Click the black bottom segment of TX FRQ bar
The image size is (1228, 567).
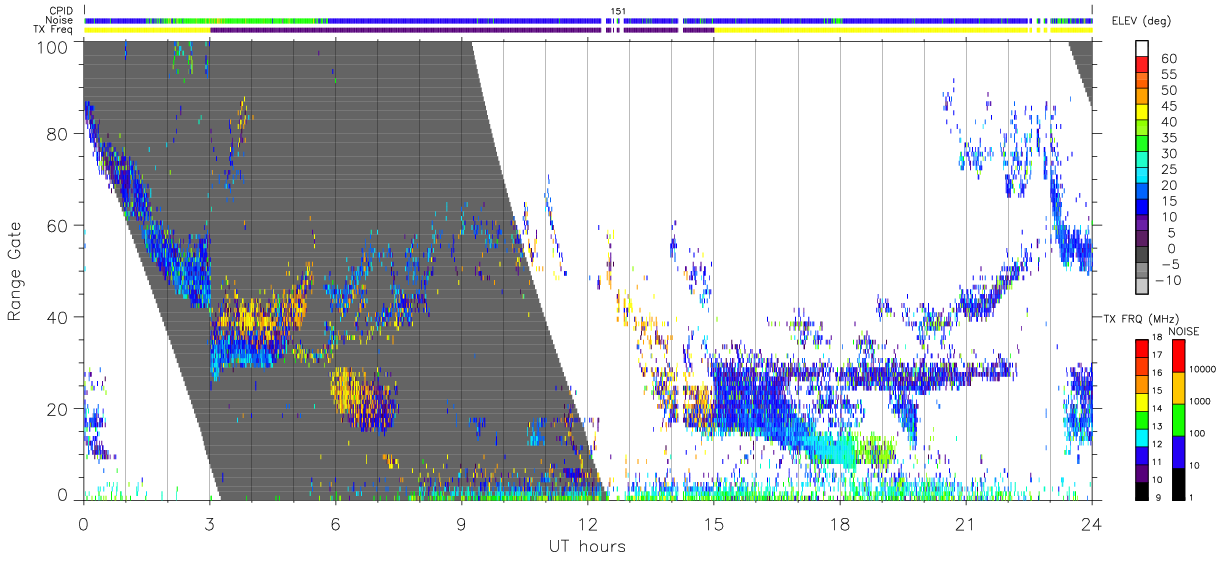1142,490
